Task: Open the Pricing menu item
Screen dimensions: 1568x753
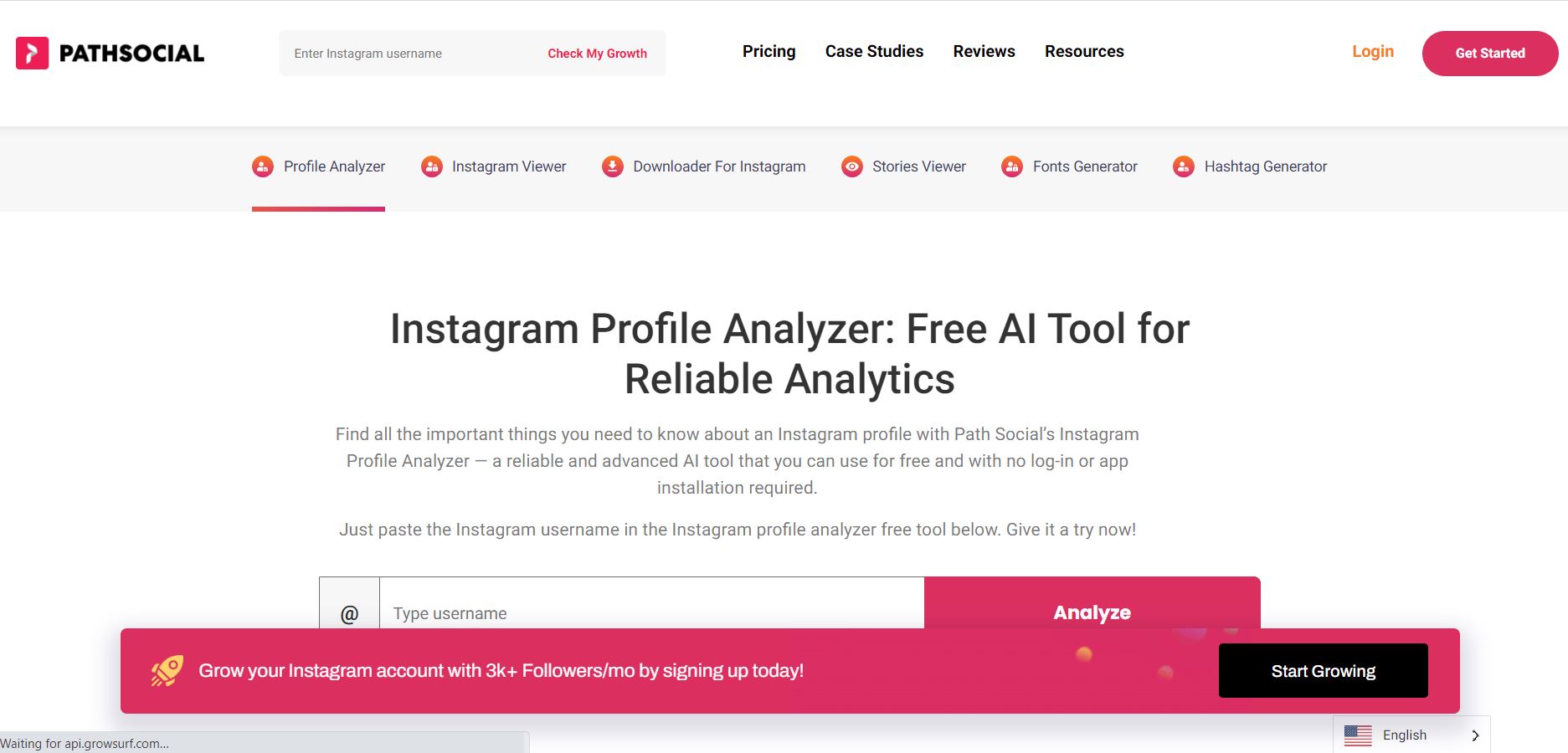Action: click(769, 52)
